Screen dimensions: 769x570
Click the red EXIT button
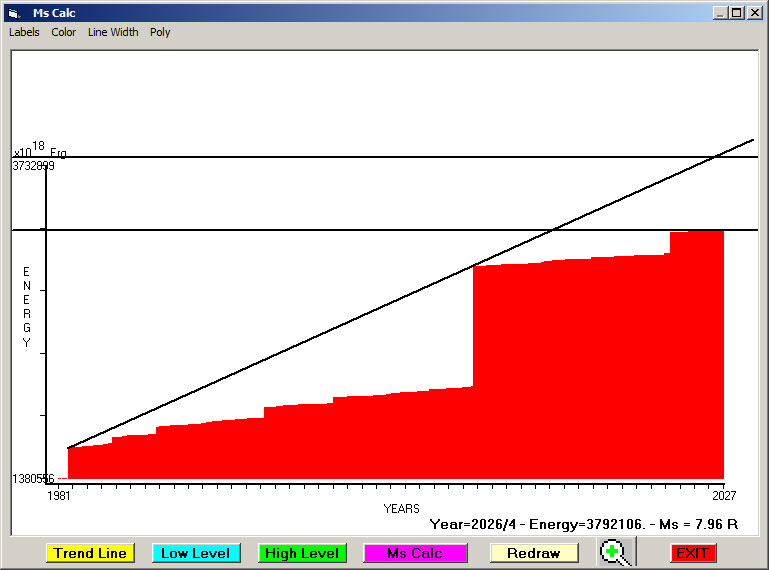(692, 553)
